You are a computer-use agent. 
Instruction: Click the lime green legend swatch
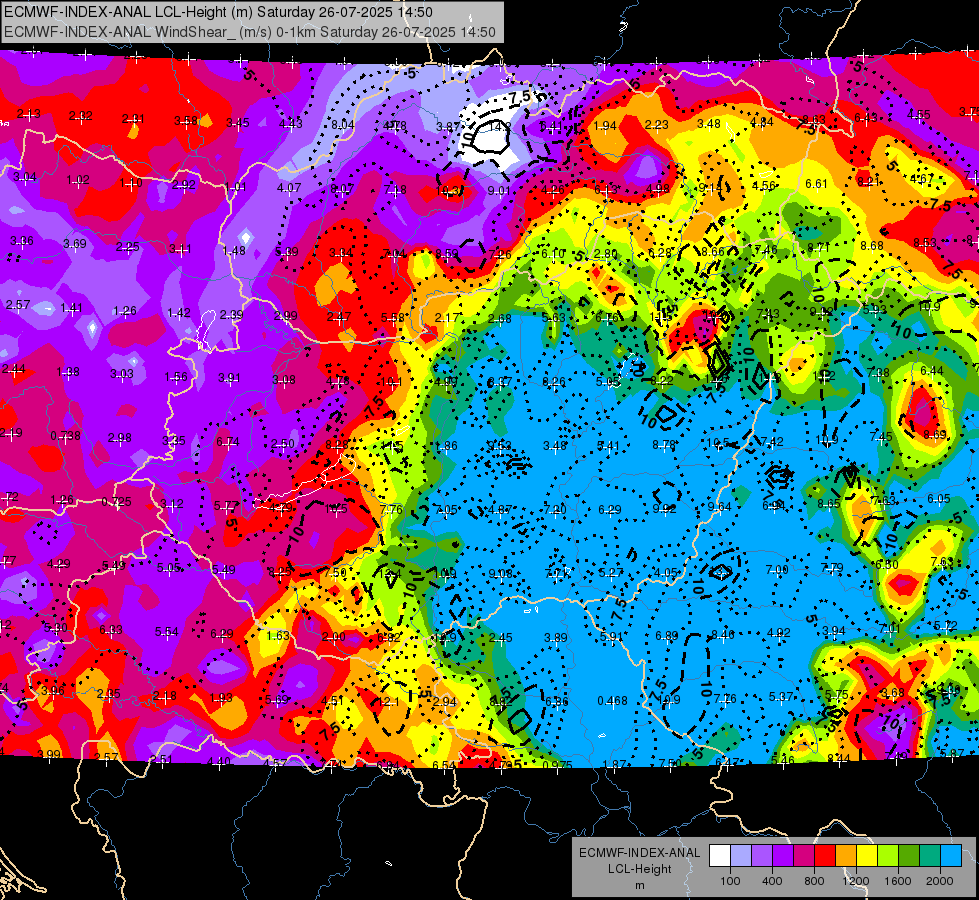point(888,856)
